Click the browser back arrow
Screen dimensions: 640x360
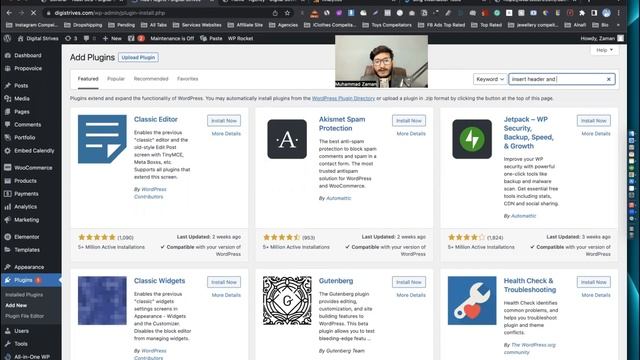pyautogui.click(x=9, y=13)
